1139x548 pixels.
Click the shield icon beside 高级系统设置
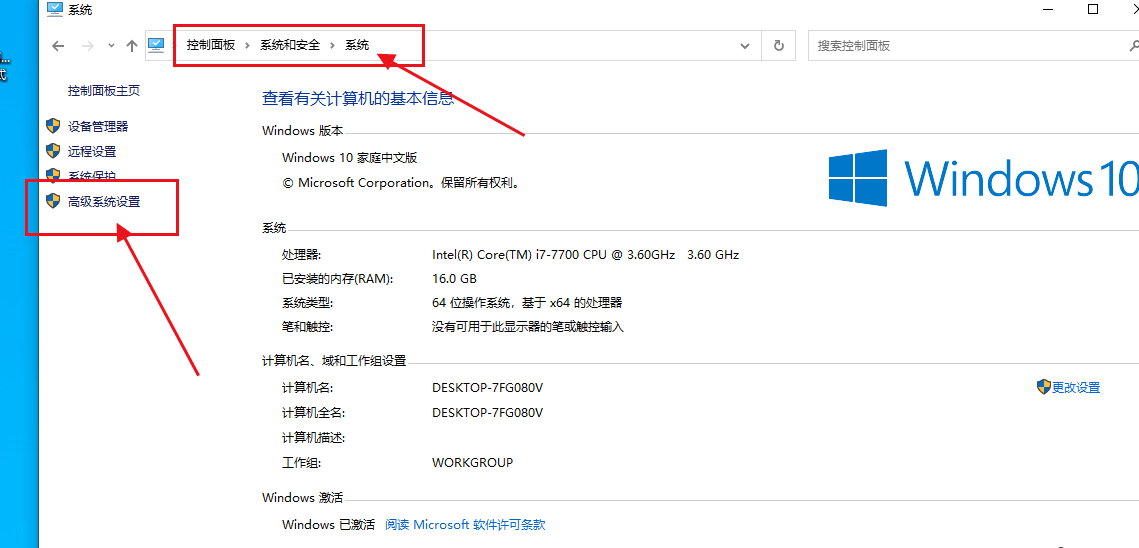click(x=52, y=201)
